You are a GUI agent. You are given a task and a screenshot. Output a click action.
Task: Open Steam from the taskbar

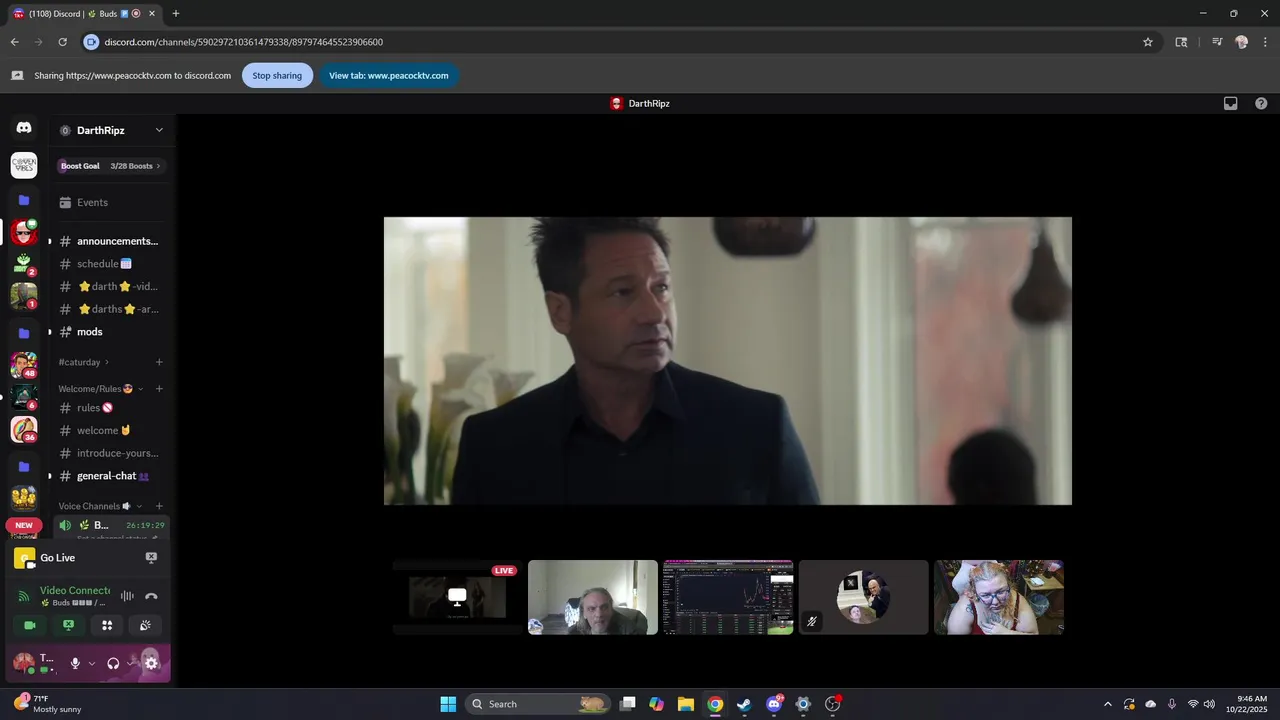(744, 704)
